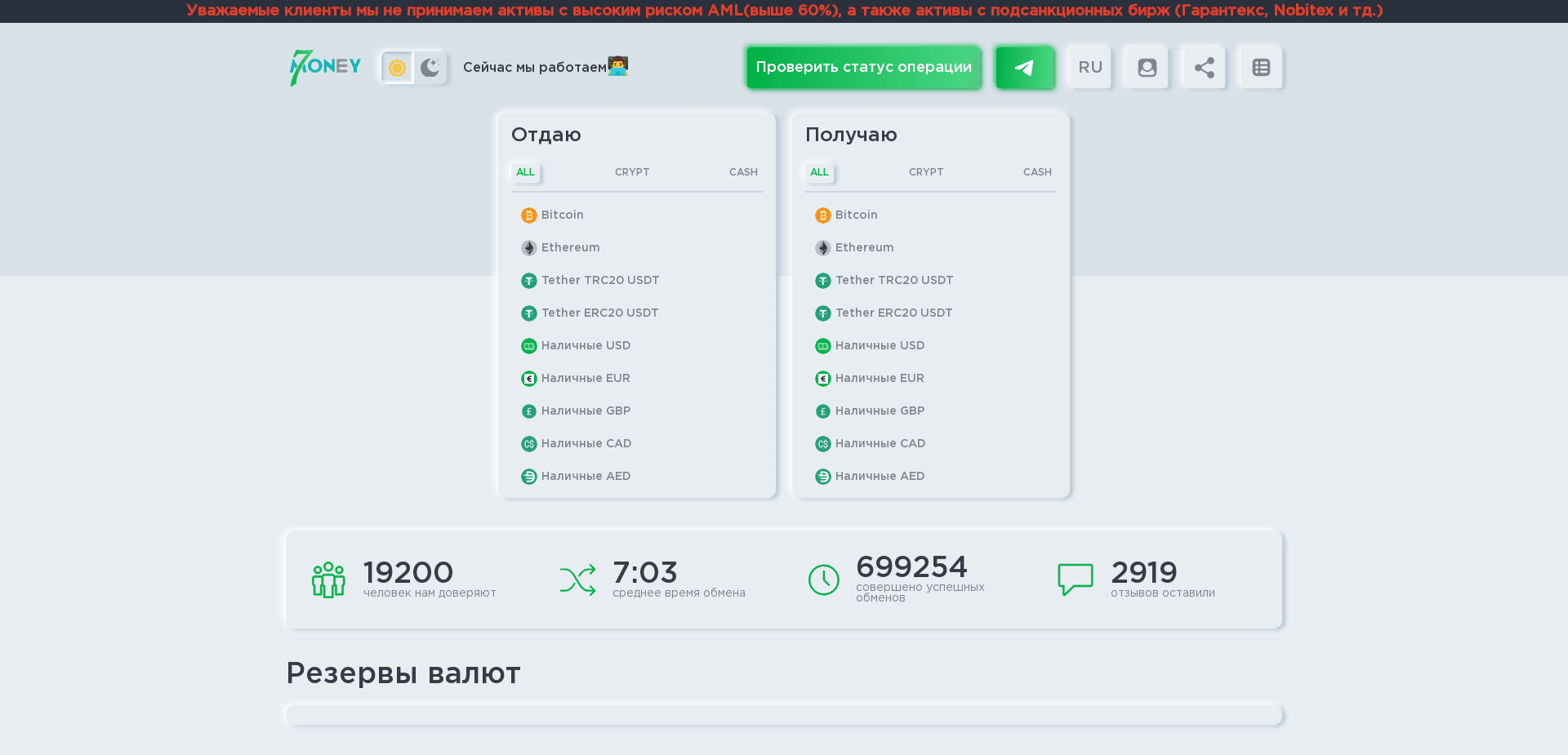Open the user account icon
Viewport: 1568px width, 755px height.
[1146, 67]
